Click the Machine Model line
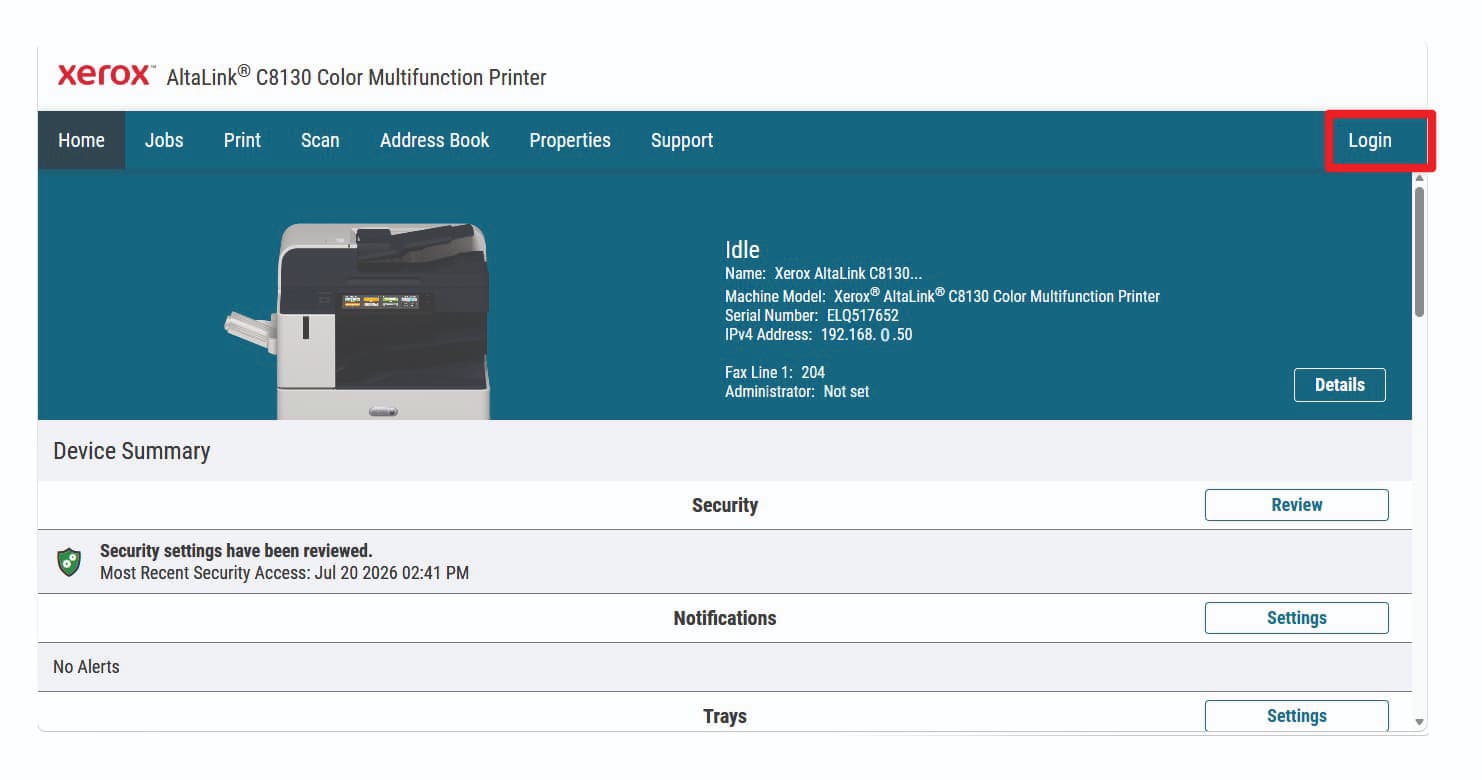This screenshot has width=1482, height=780. tap(942, 295)
